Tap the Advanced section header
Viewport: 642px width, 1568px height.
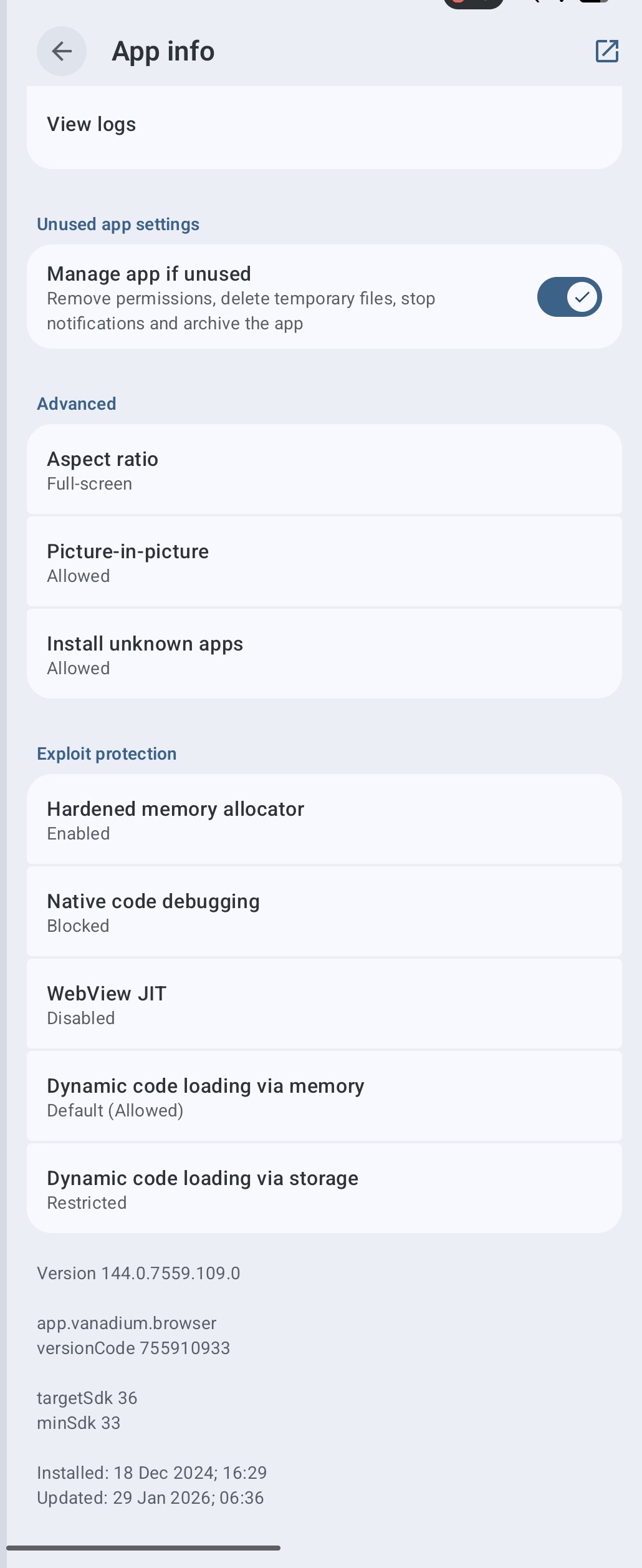[x=77, y=404]
